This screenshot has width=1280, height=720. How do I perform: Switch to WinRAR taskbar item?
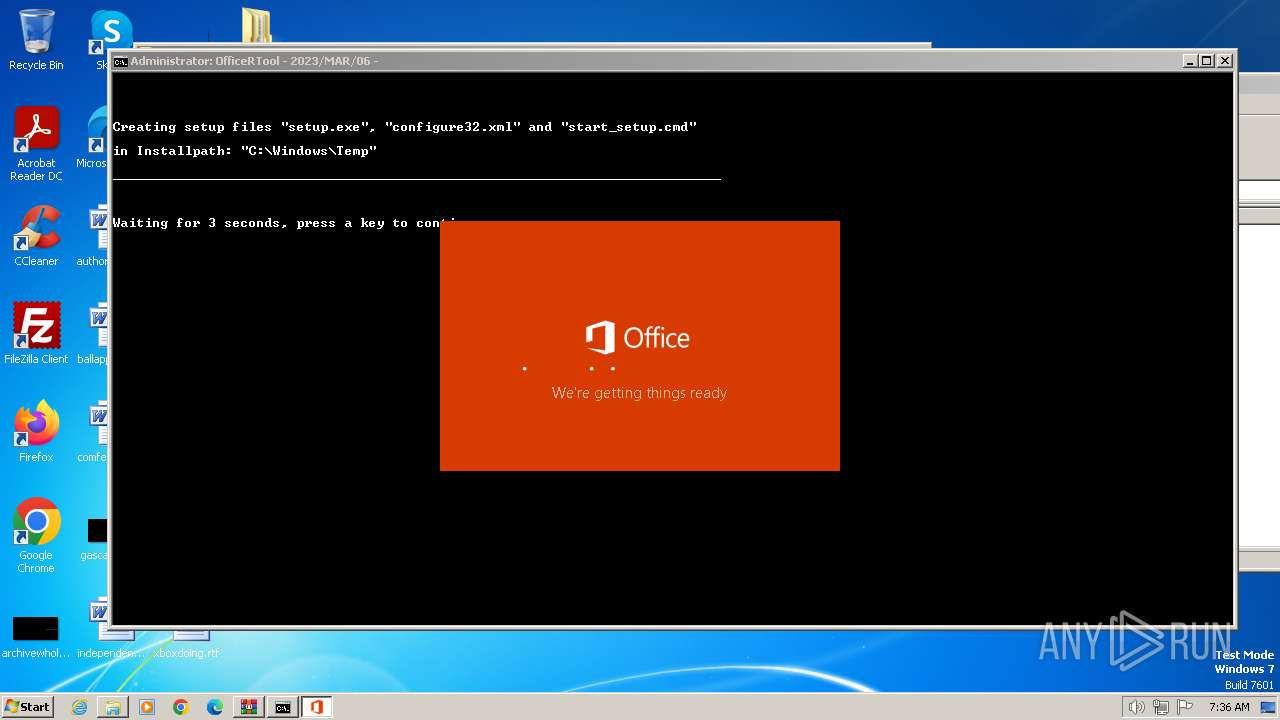point(249,707)
